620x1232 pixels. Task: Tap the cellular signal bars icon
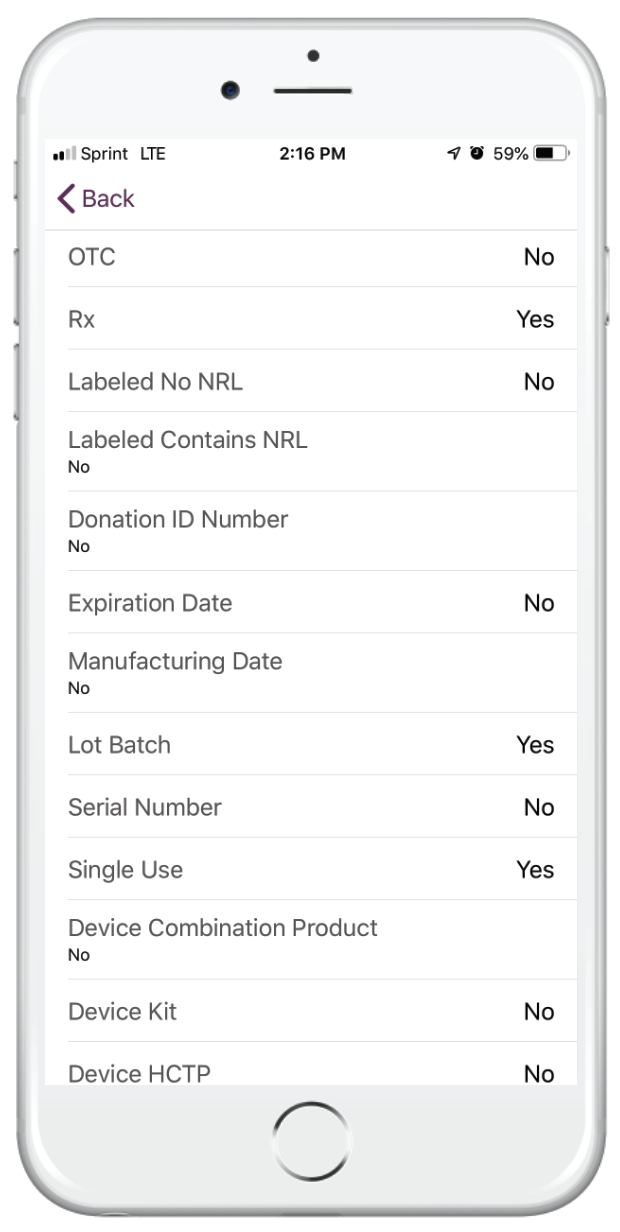pyautogui.click(x=64, y=154)
